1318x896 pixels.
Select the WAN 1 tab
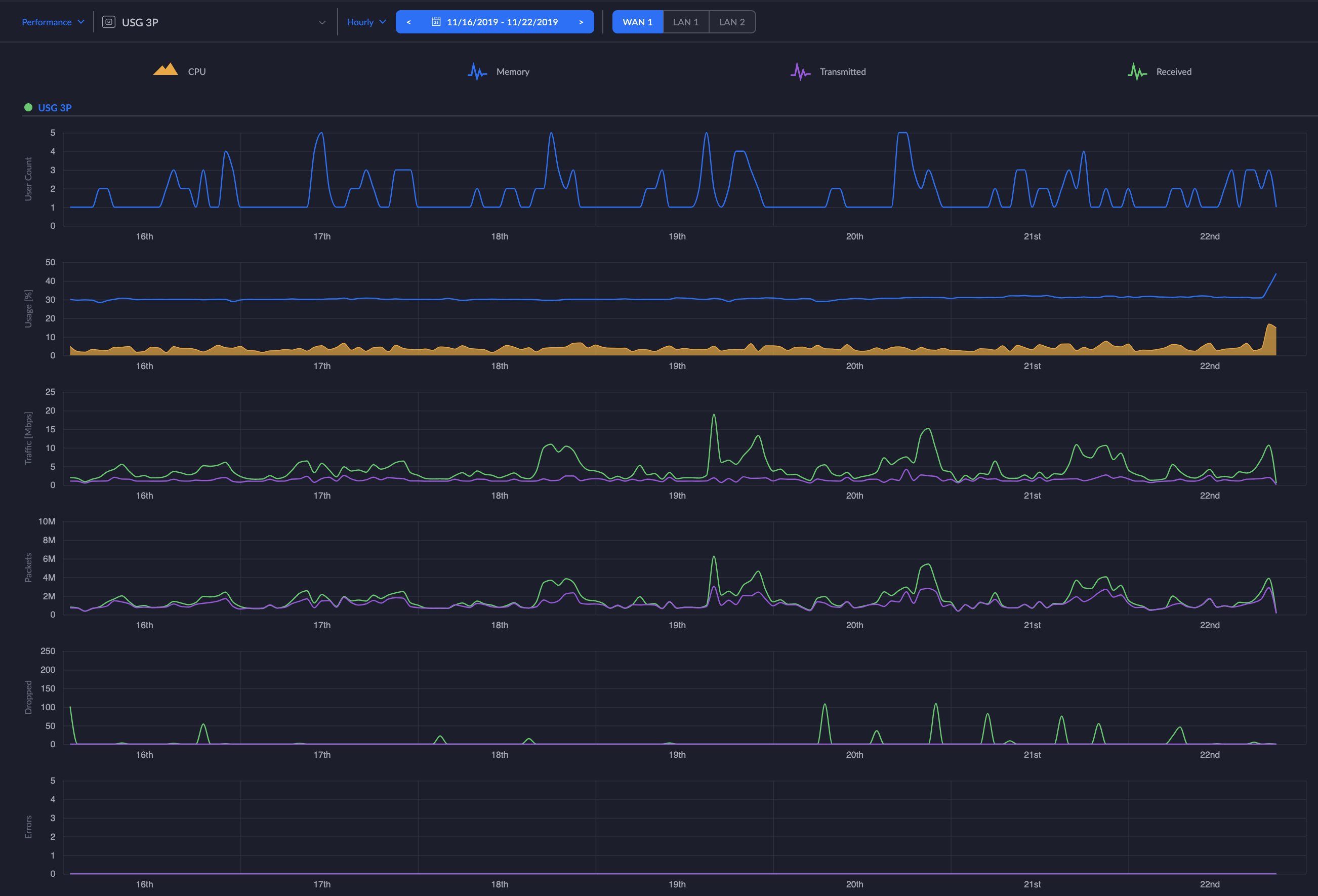coord(638,21)
